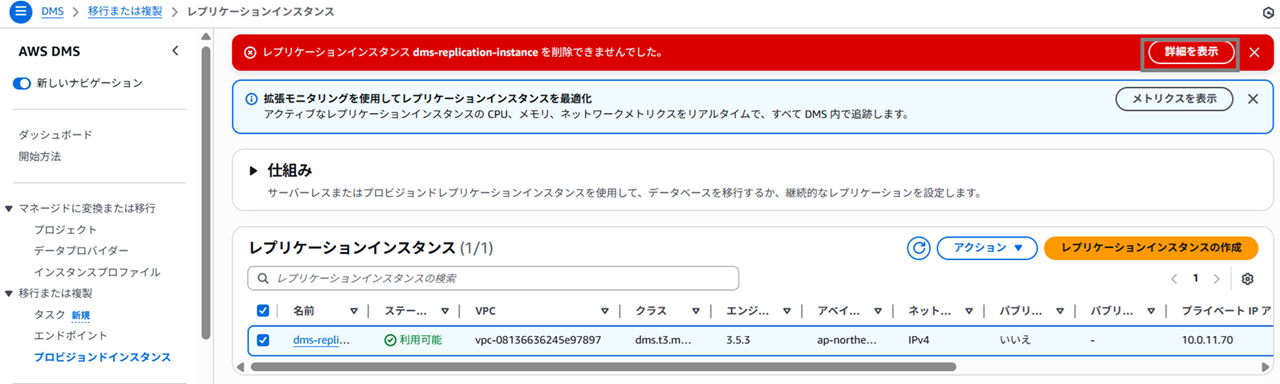Click page number 1 in pagination

coord(1195,279)
